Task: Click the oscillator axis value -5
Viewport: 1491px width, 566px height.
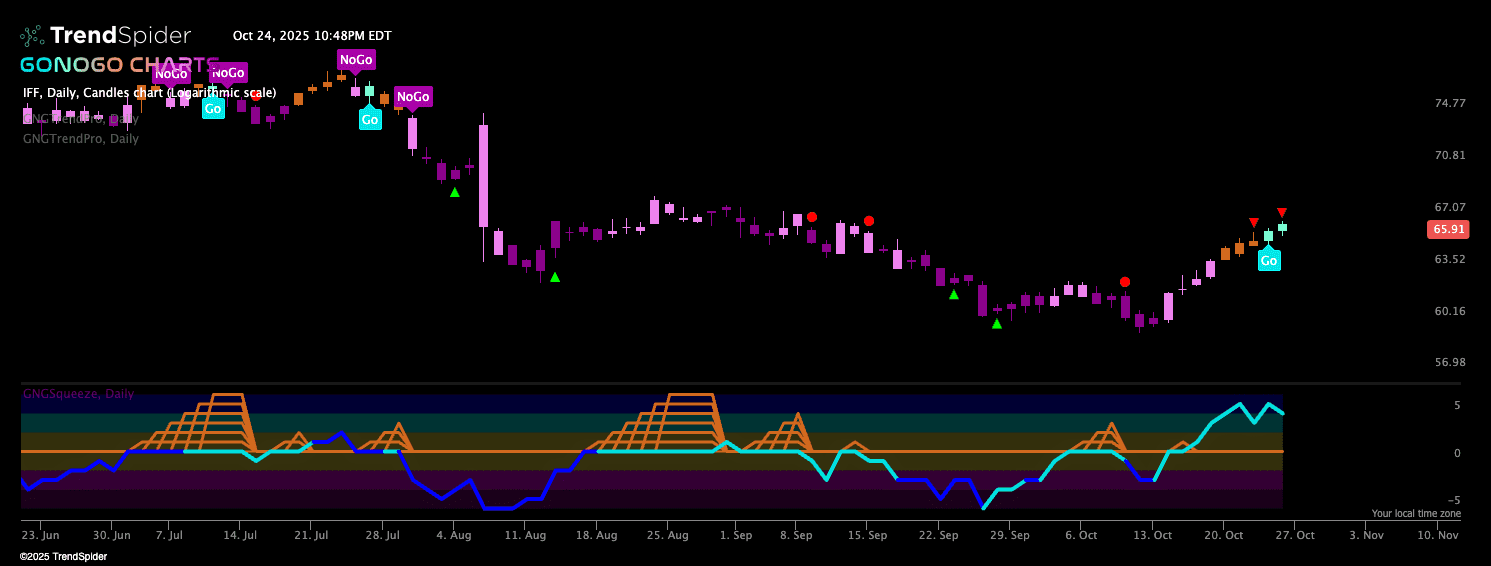Action: click(1455, 501)
